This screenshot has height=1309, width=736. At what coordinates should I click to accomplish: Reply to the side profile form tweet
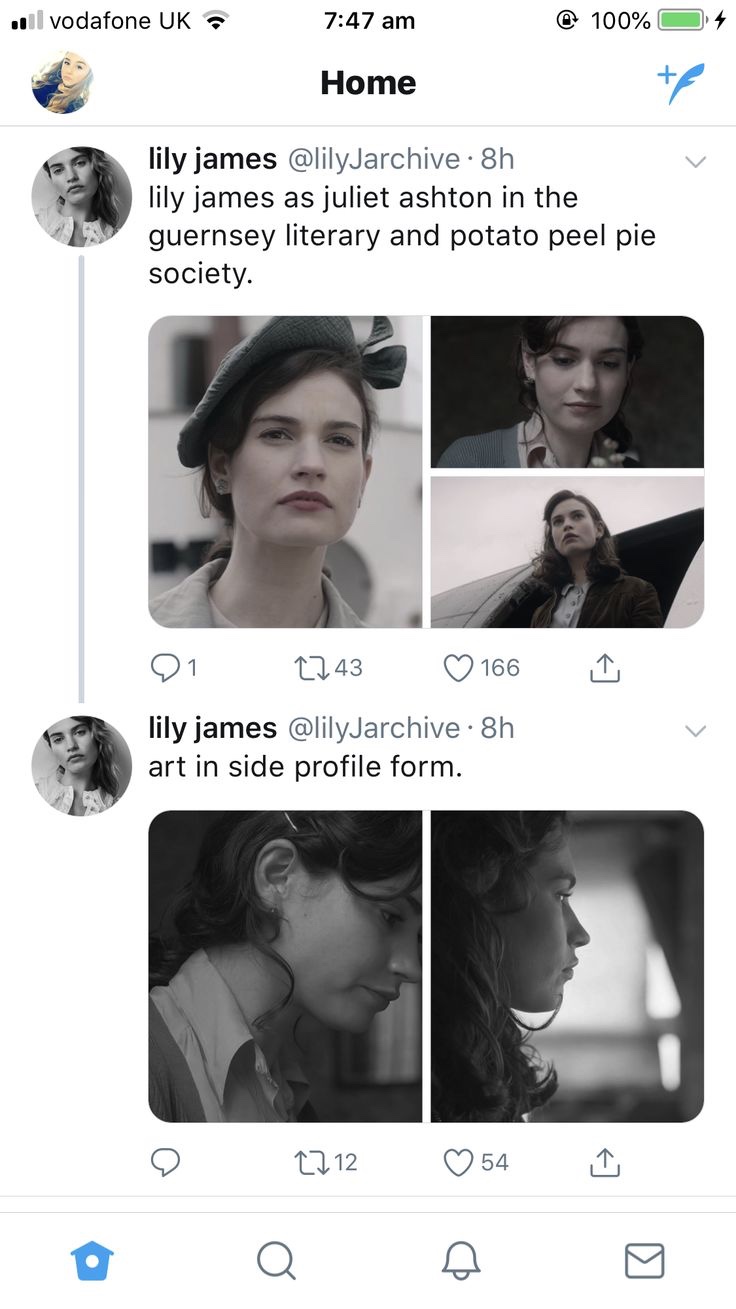(165, 1161)
